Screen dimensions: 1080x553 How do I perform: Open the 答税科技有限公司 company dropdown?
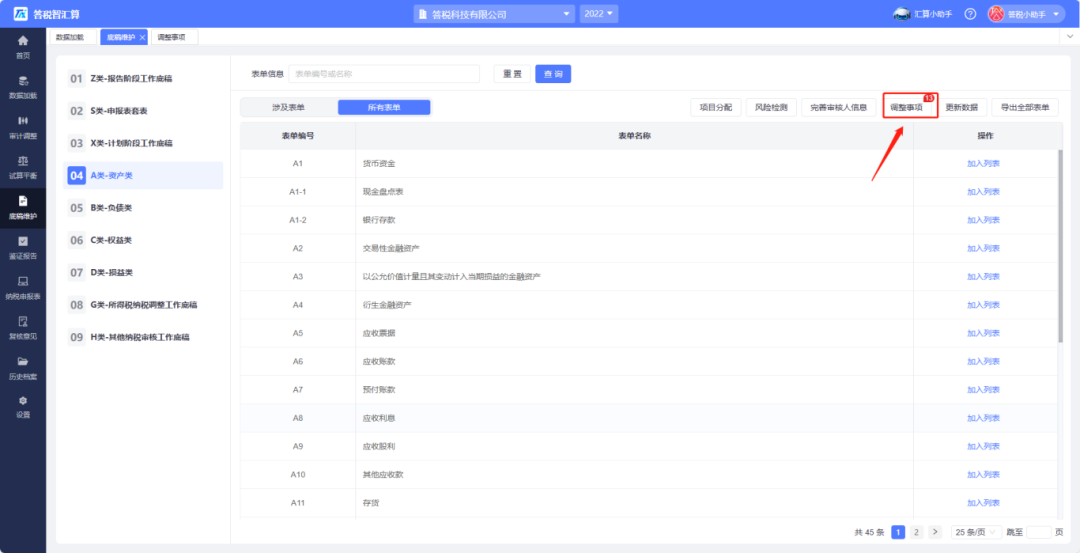494,14
